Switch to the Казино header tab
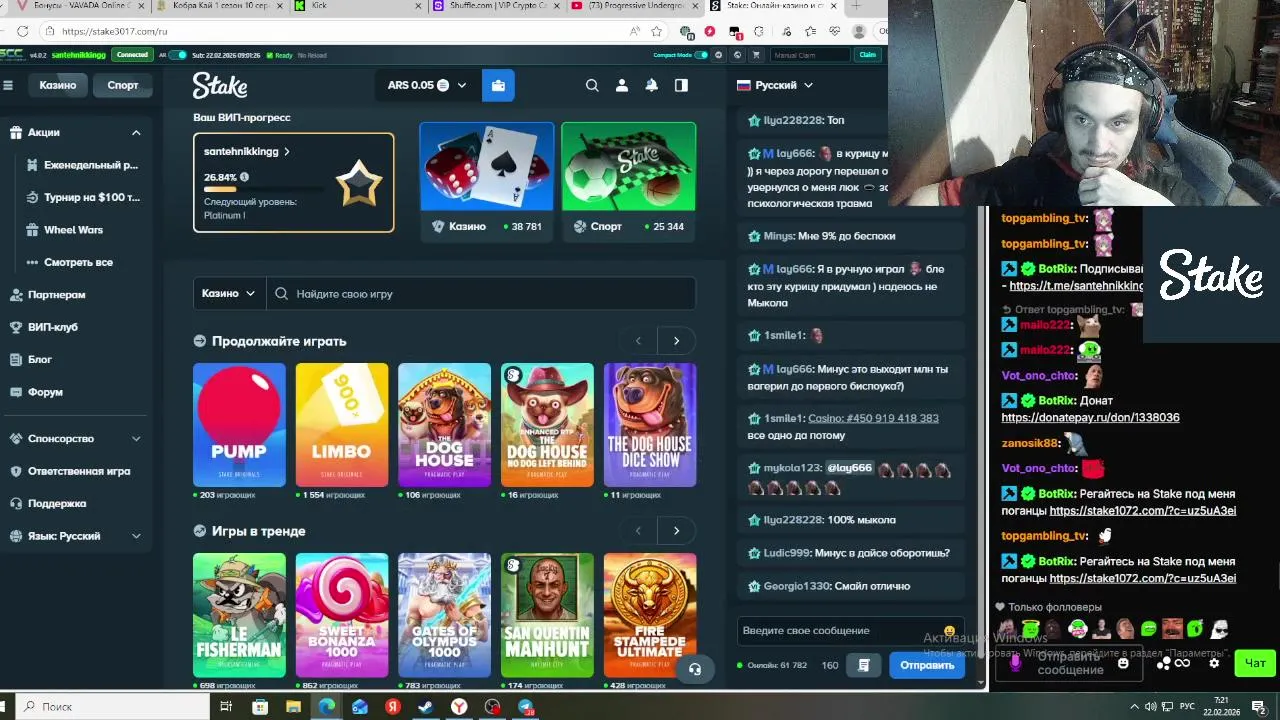1280x720 pixels. [58, 85]
